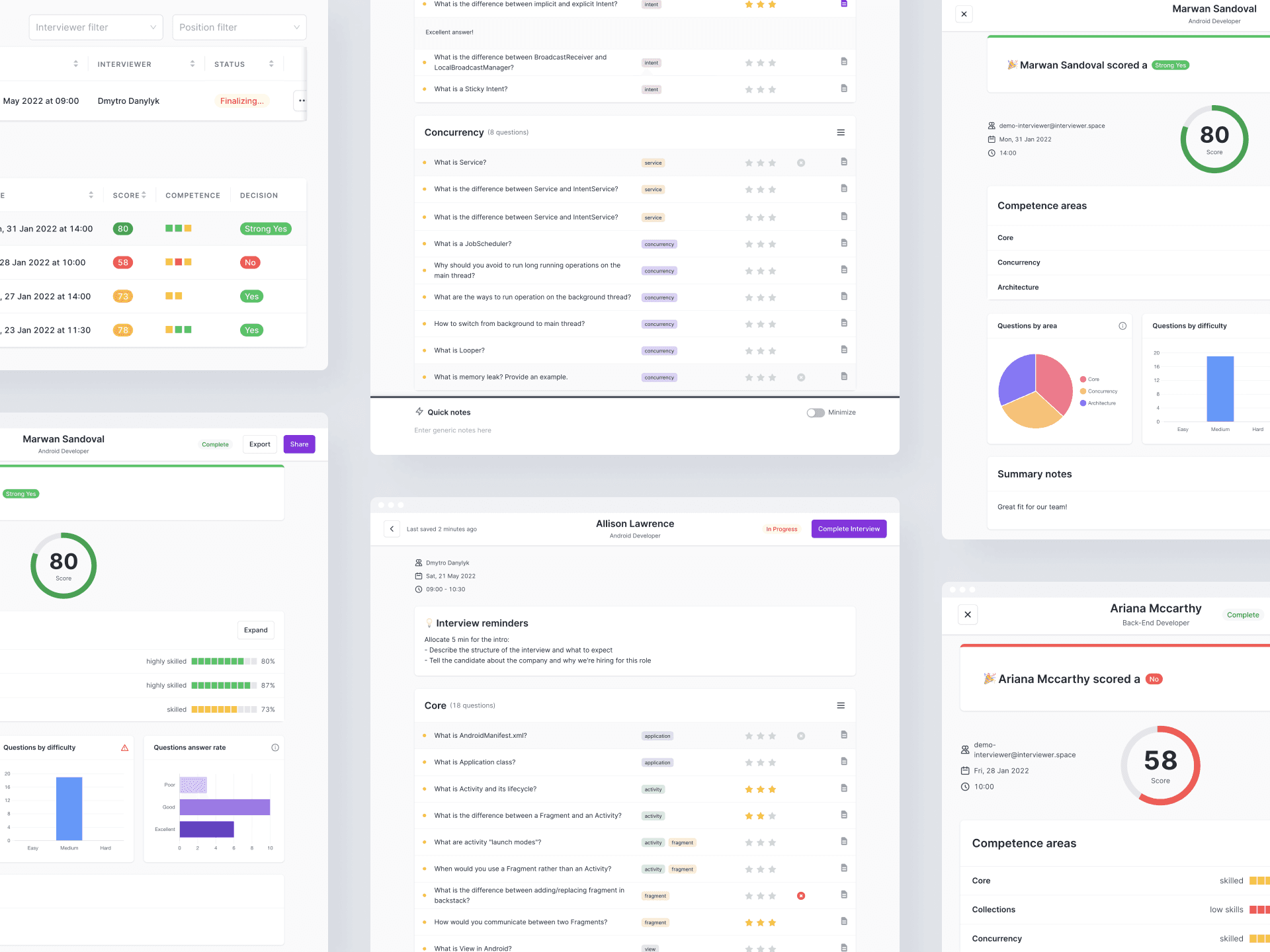This screenshot has width=1270, height=952.
Task: Click notes icon for 'What is Looper?' question
Action: [843, 350]
